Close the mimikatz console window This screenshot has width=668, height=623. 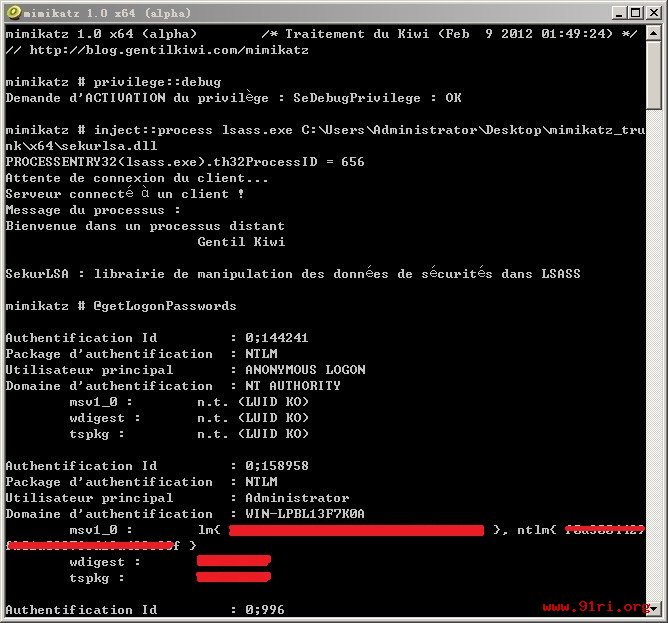point(654,13)
